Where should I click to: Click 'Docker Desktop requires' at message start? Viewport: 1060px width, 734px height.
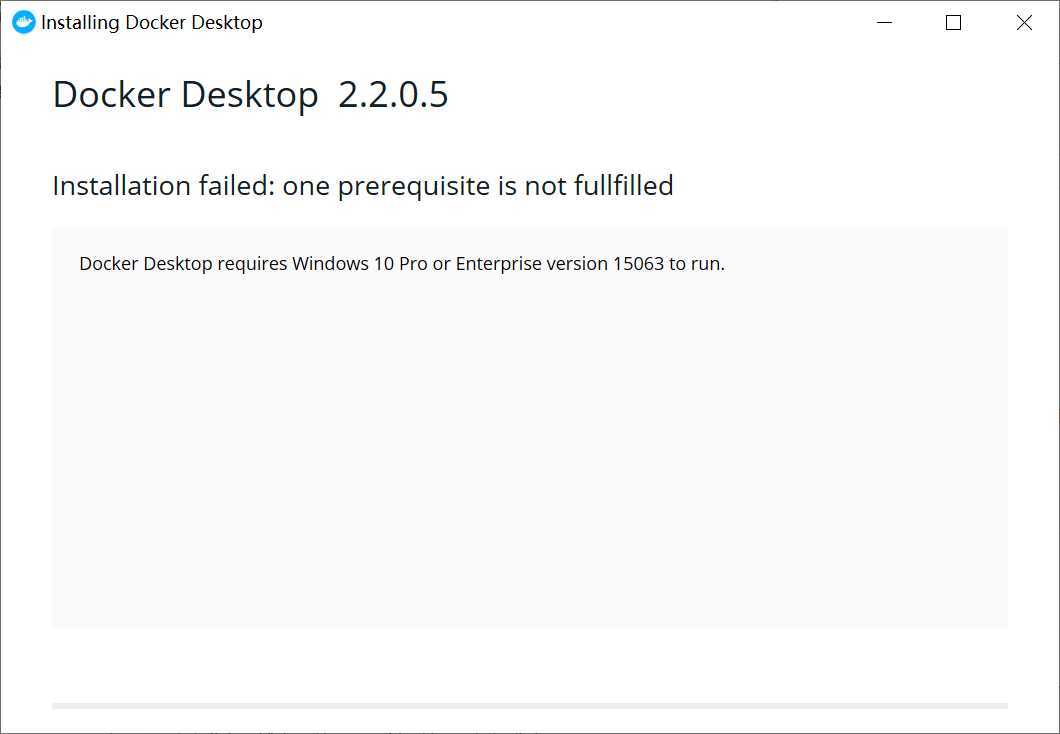183,264
